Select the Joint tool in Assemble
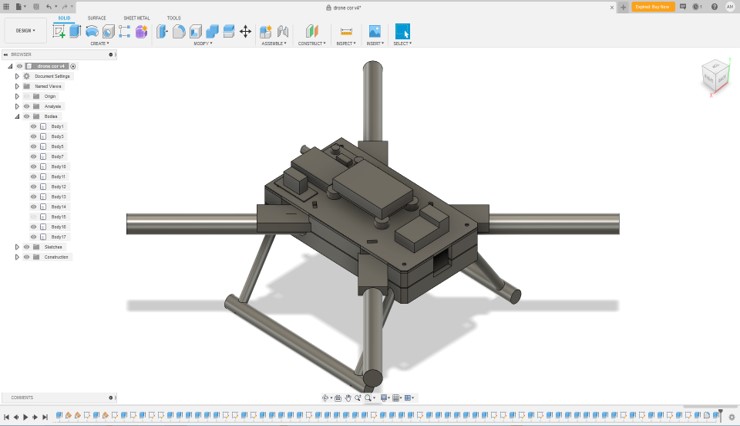 [283, 32]
